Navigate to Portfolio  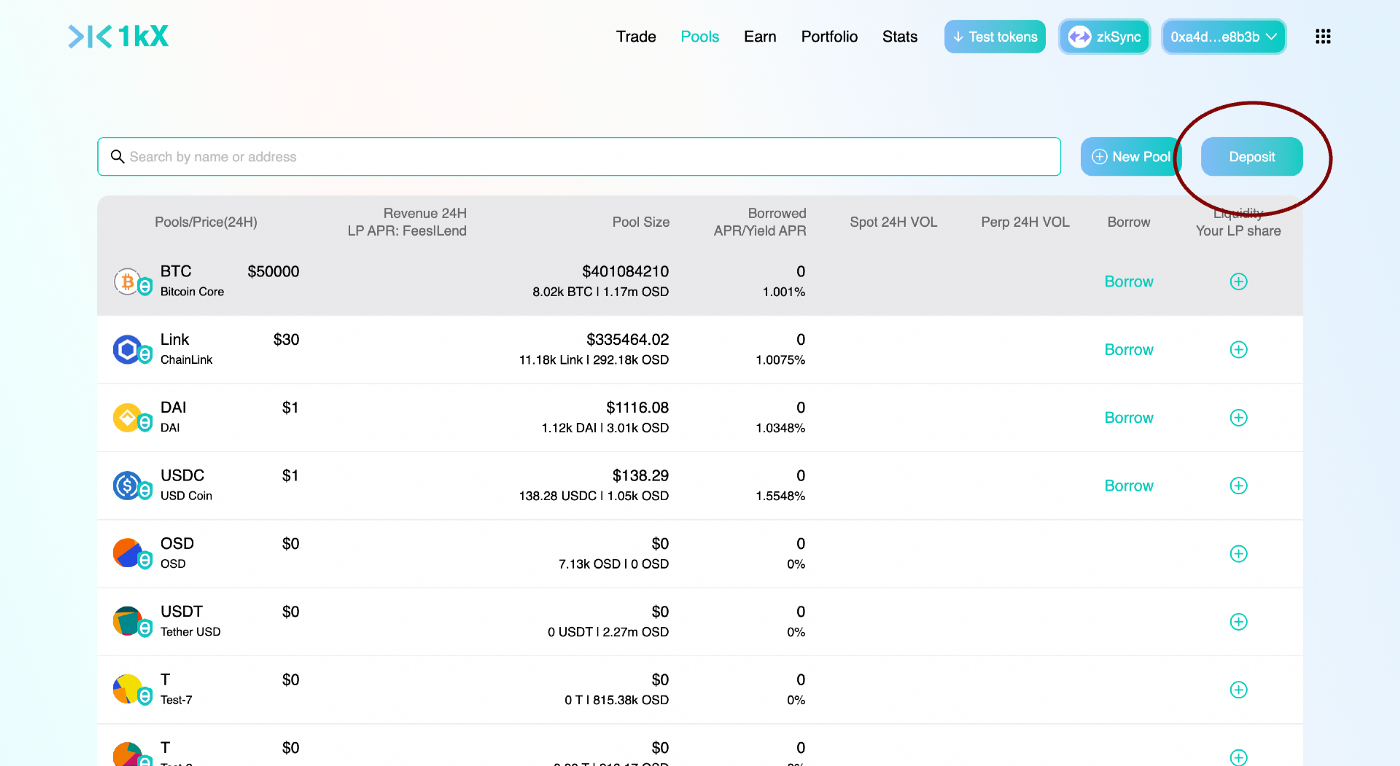(x=829, y=37)
